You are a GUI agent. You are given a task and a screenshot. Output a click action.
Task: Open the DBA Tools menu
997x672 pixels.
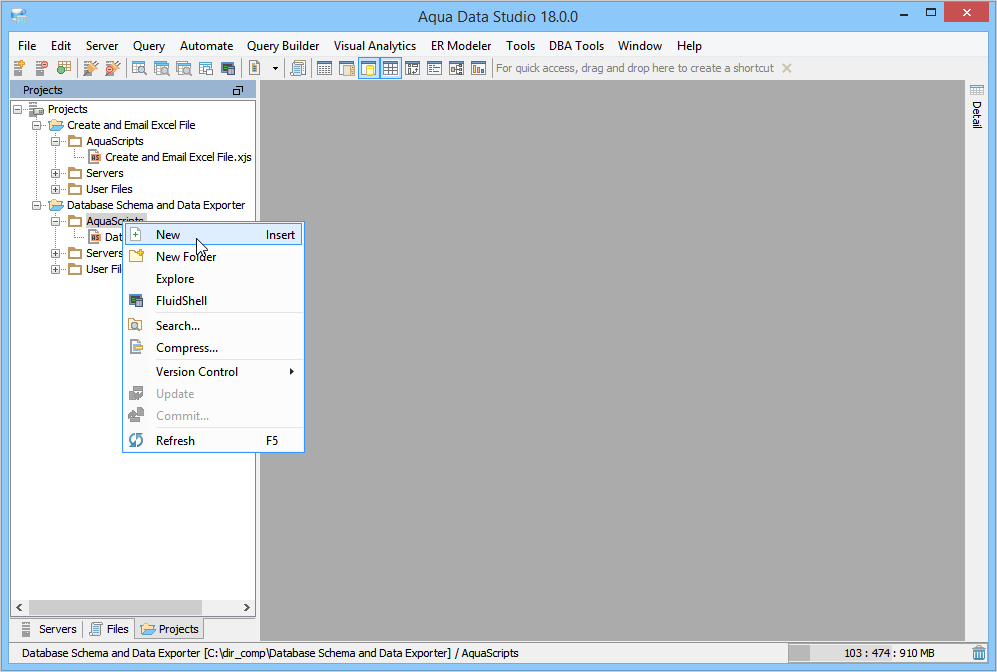click(577, 46)
